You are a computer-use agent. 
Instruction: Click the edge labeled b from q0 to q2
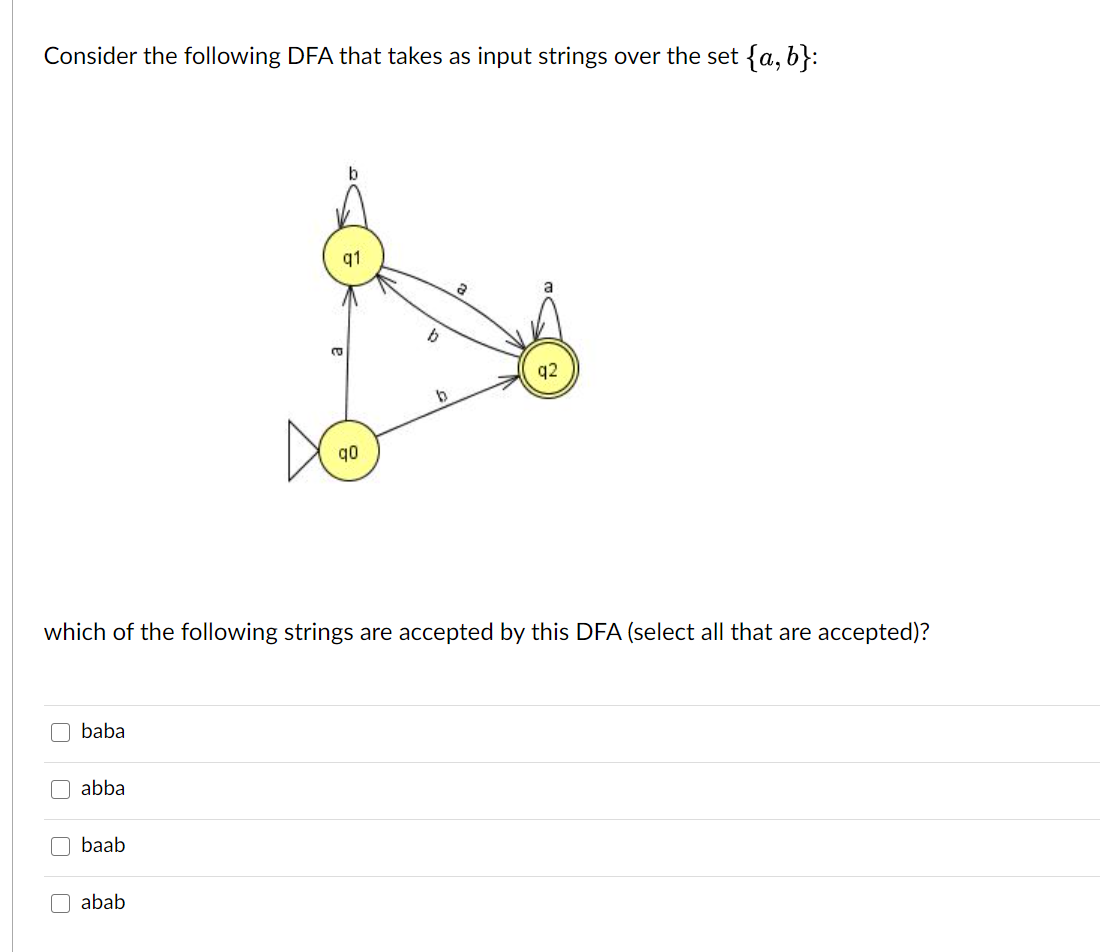[440, 394]
